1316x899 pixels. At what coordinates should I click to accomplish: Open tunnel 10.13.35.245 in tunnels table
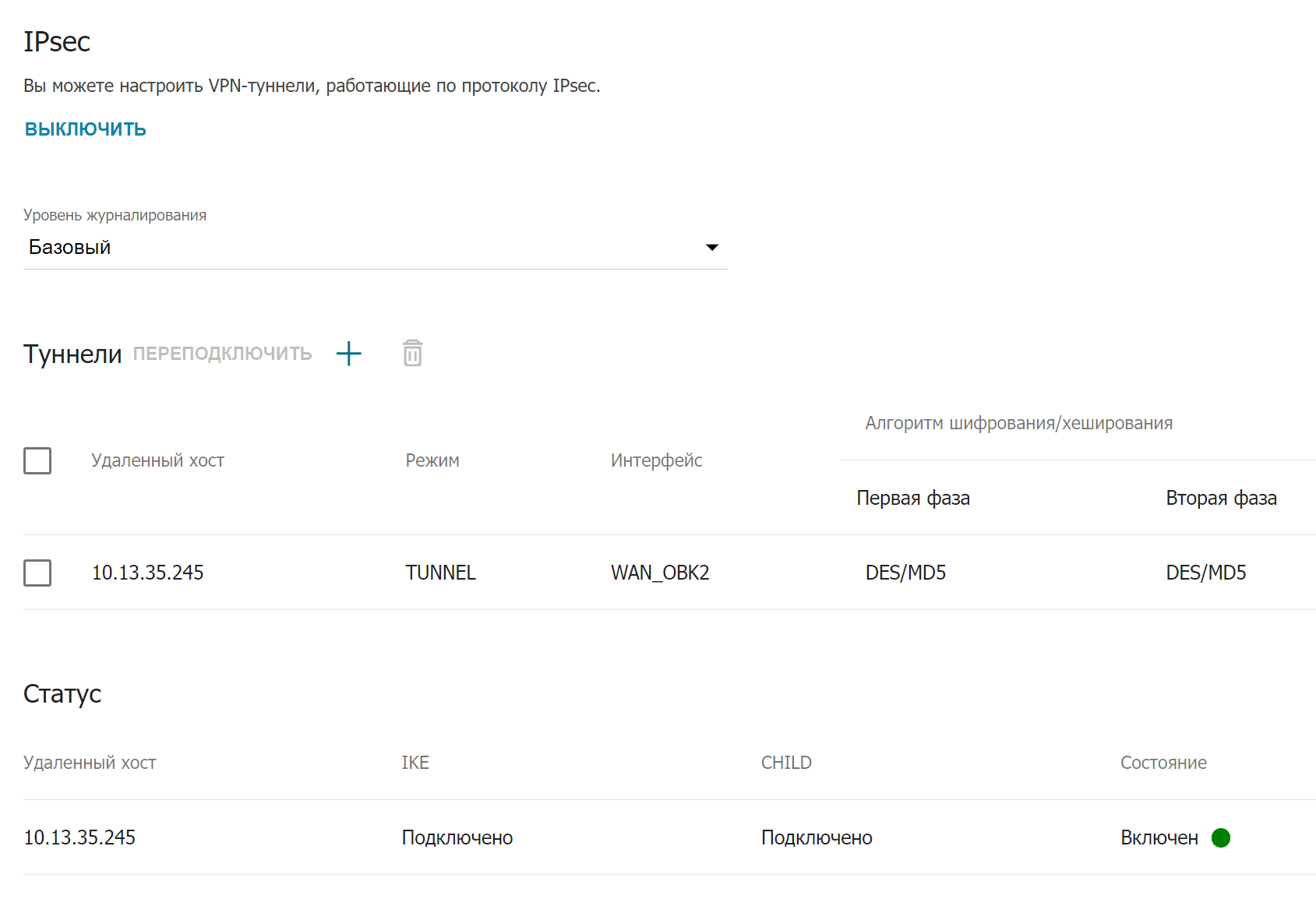tap(148, 573)
